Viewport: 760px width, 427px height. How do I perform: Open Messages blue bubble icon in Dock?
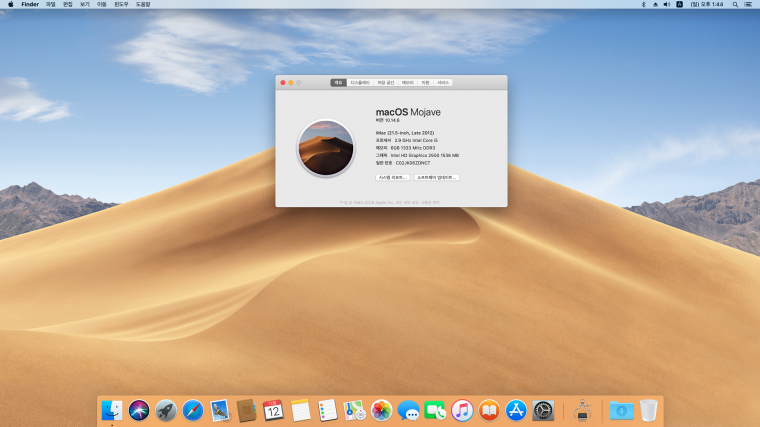click(409, 411)
